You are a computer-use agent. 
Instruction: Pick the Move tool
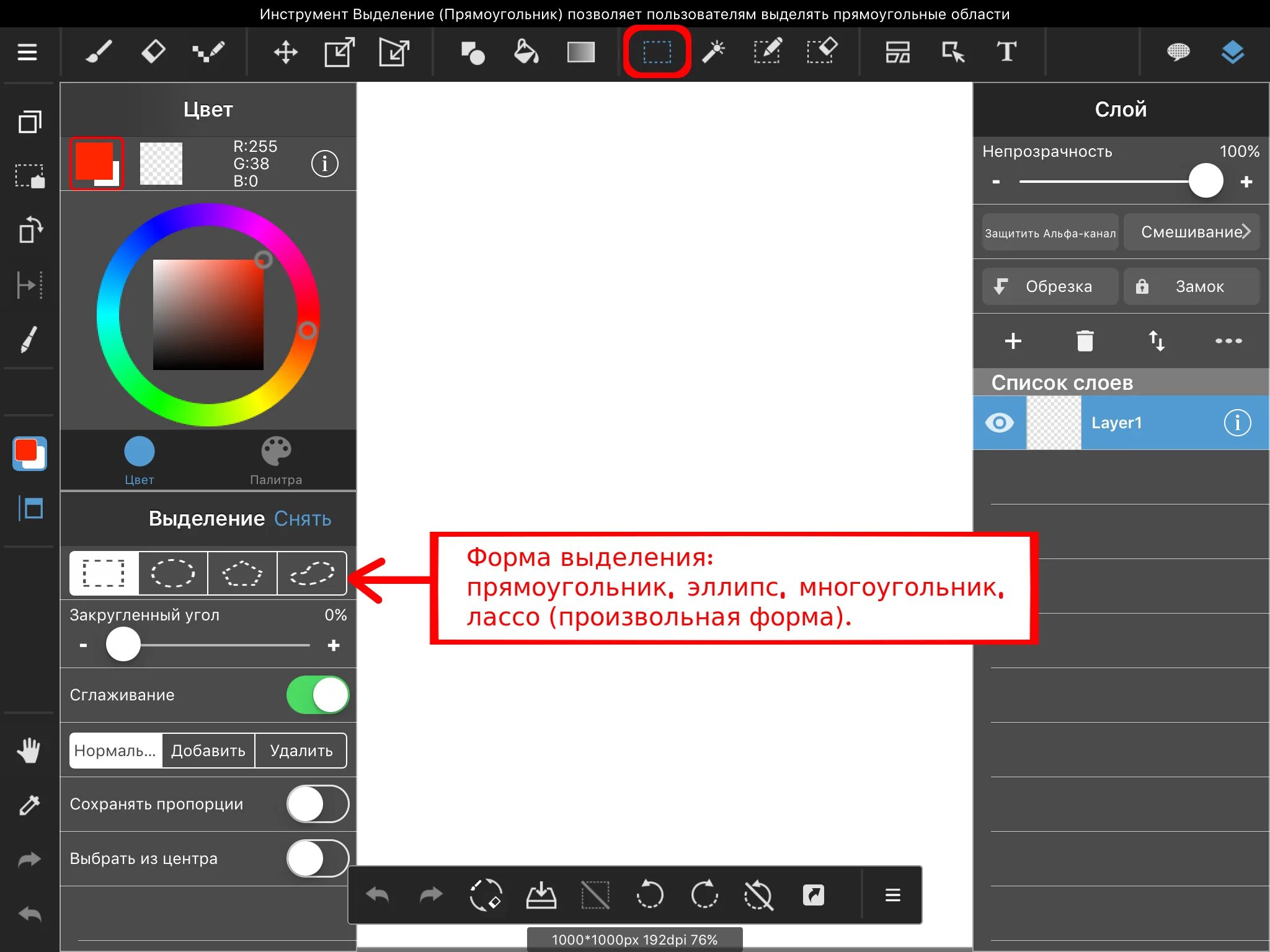(x=285, y=52)
